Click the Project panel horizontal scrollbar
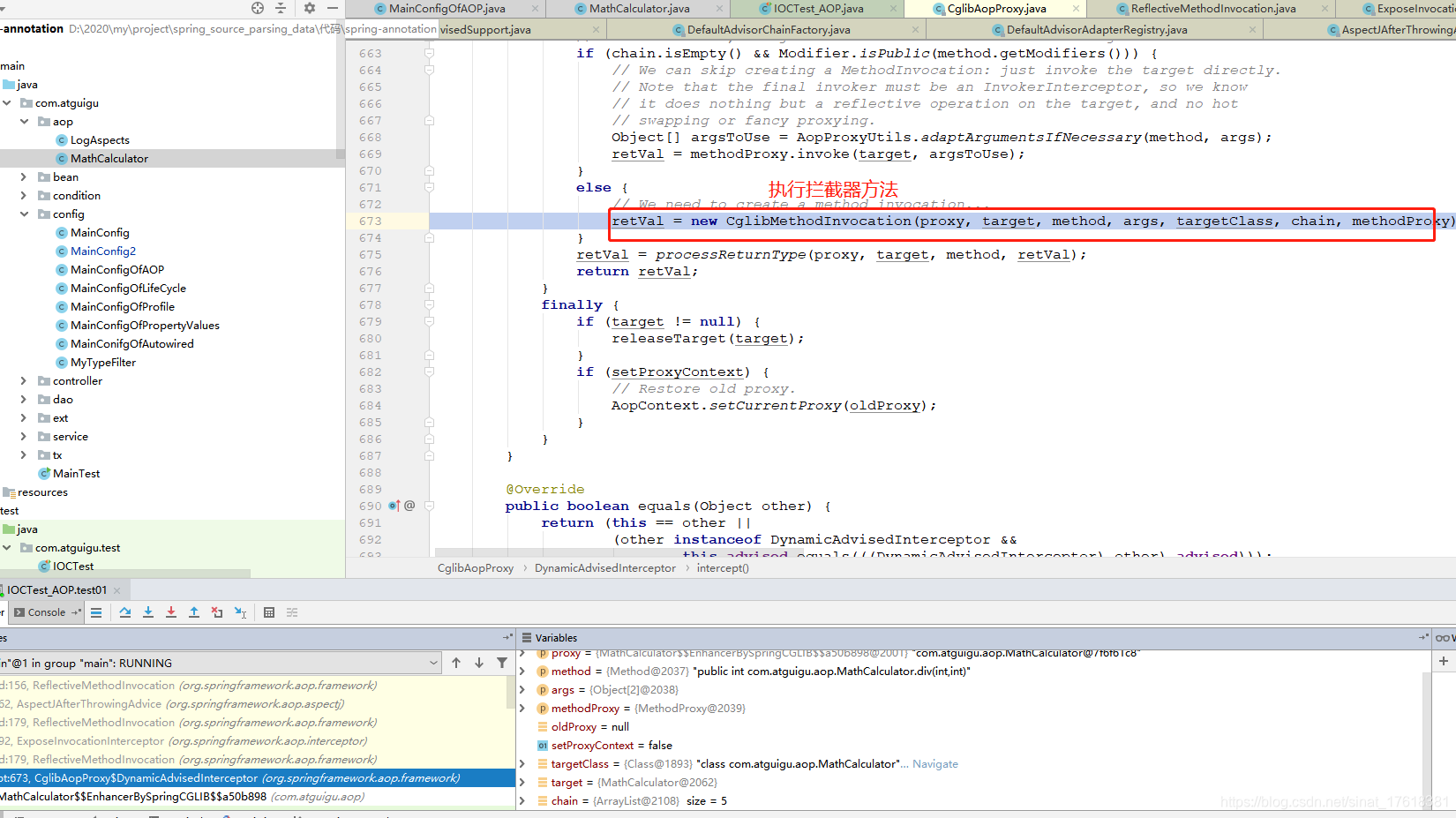1456x818 pixels. coord(125,574)
